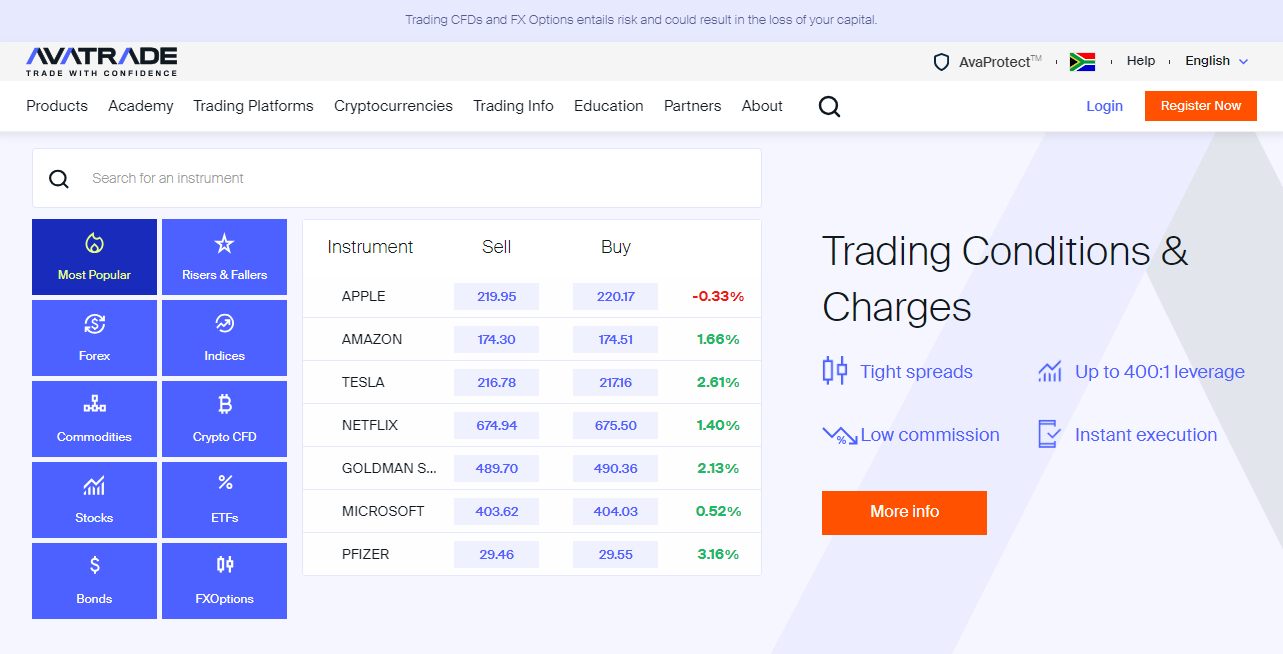The image size is (1283, 654).
Task: Click Microsoft buy price 404.03
Action: [616, 511]
